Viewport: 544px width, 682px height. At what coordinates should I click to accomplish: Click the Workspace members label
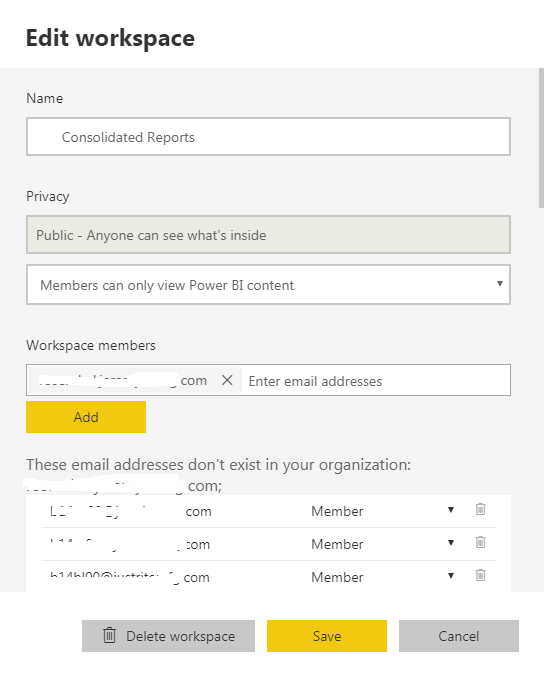tap(91, 345)
